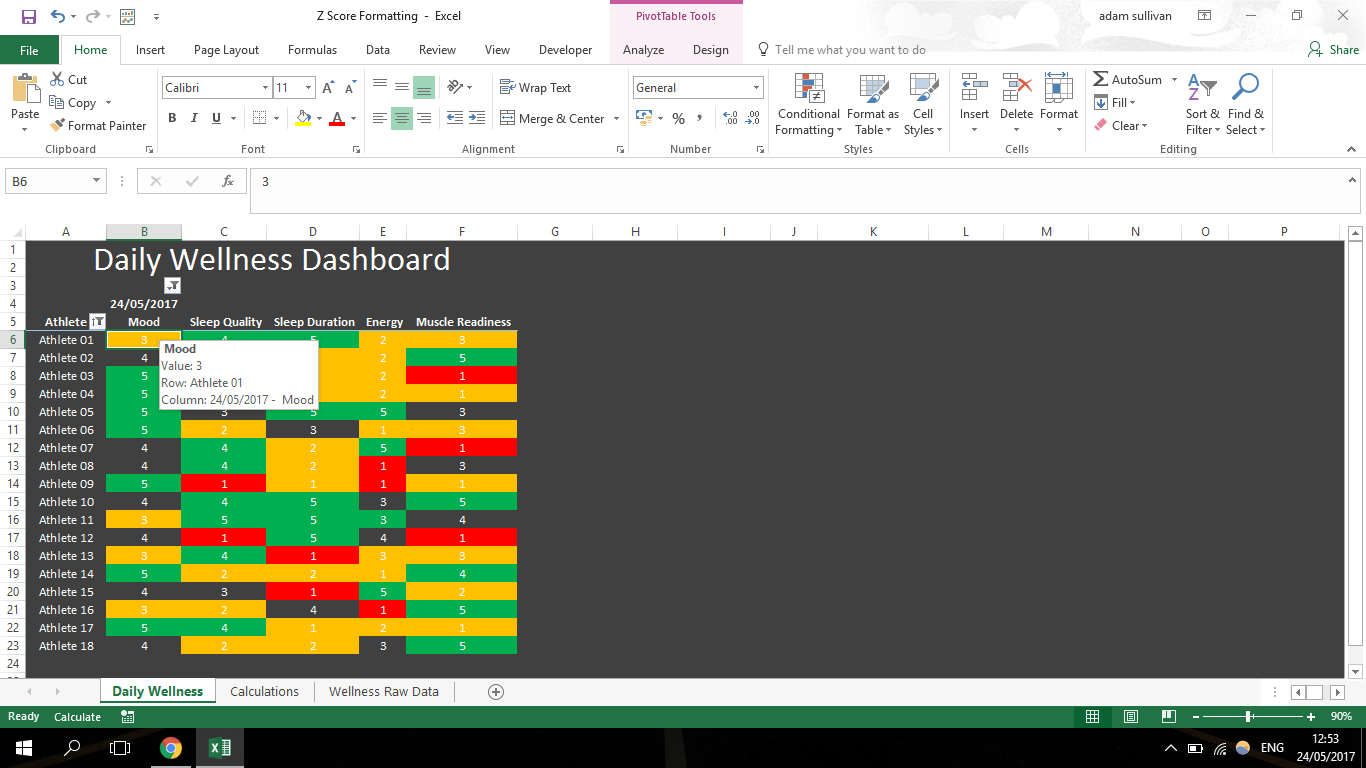The width and height of the screenshot is (1366, 768).
Task: Open the Athlete filter dropdown
Action: pyautogui.click(x=97, y=322)
